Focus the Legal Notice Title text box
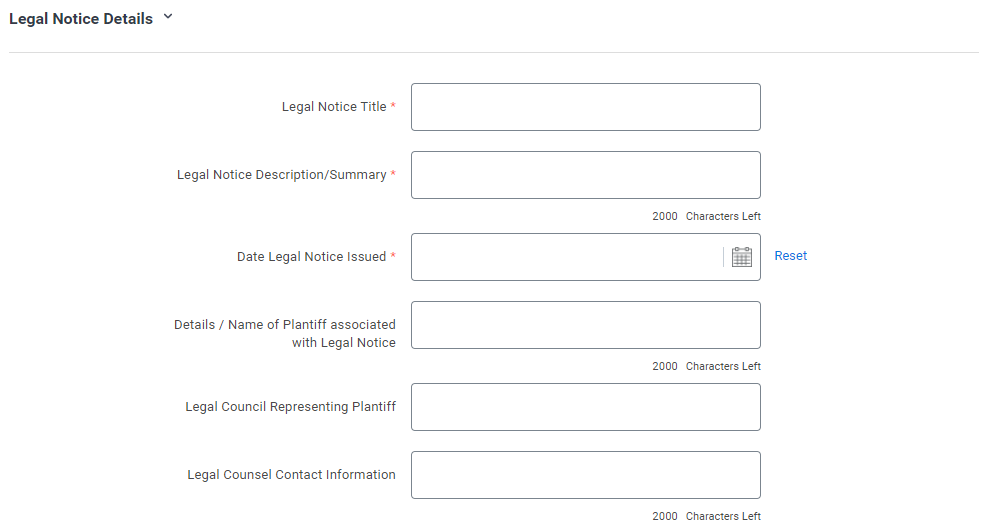This screenshot has width=993, height=531. pos(586,107)
